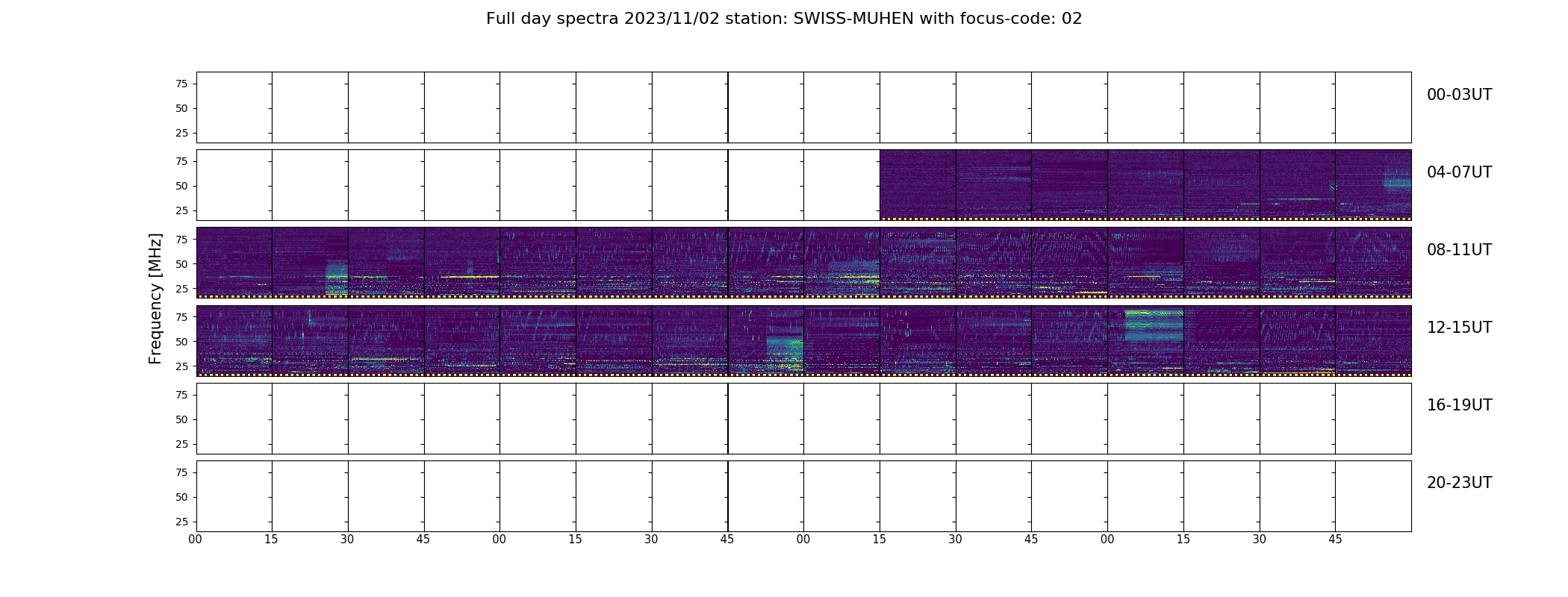This screenshot has width=1568, height=597.
Task: Click the 75 tick of the 16-19UT row
Action: tap(181, 395)
